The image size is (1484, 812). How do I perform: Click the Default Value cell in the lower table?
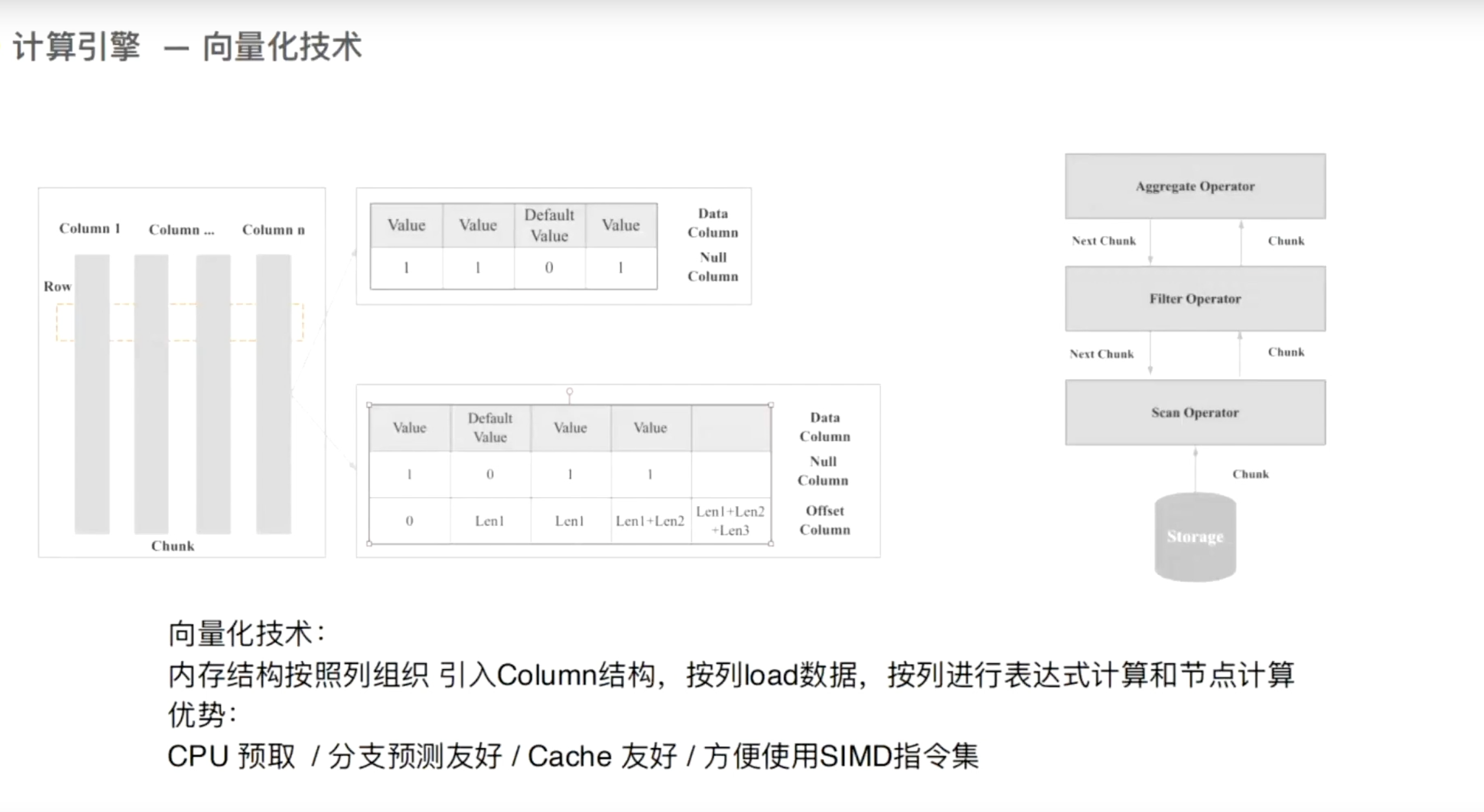click(x=490, y=428)
